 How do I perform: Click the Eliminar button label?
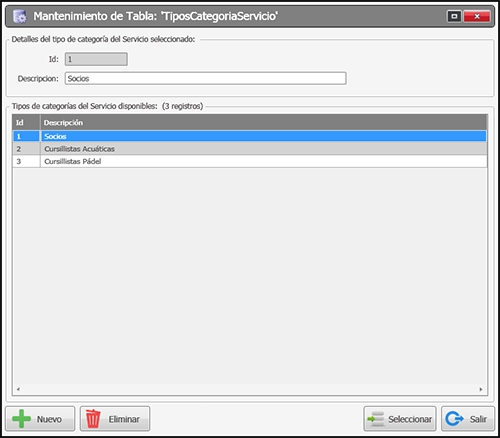(124, 419)
